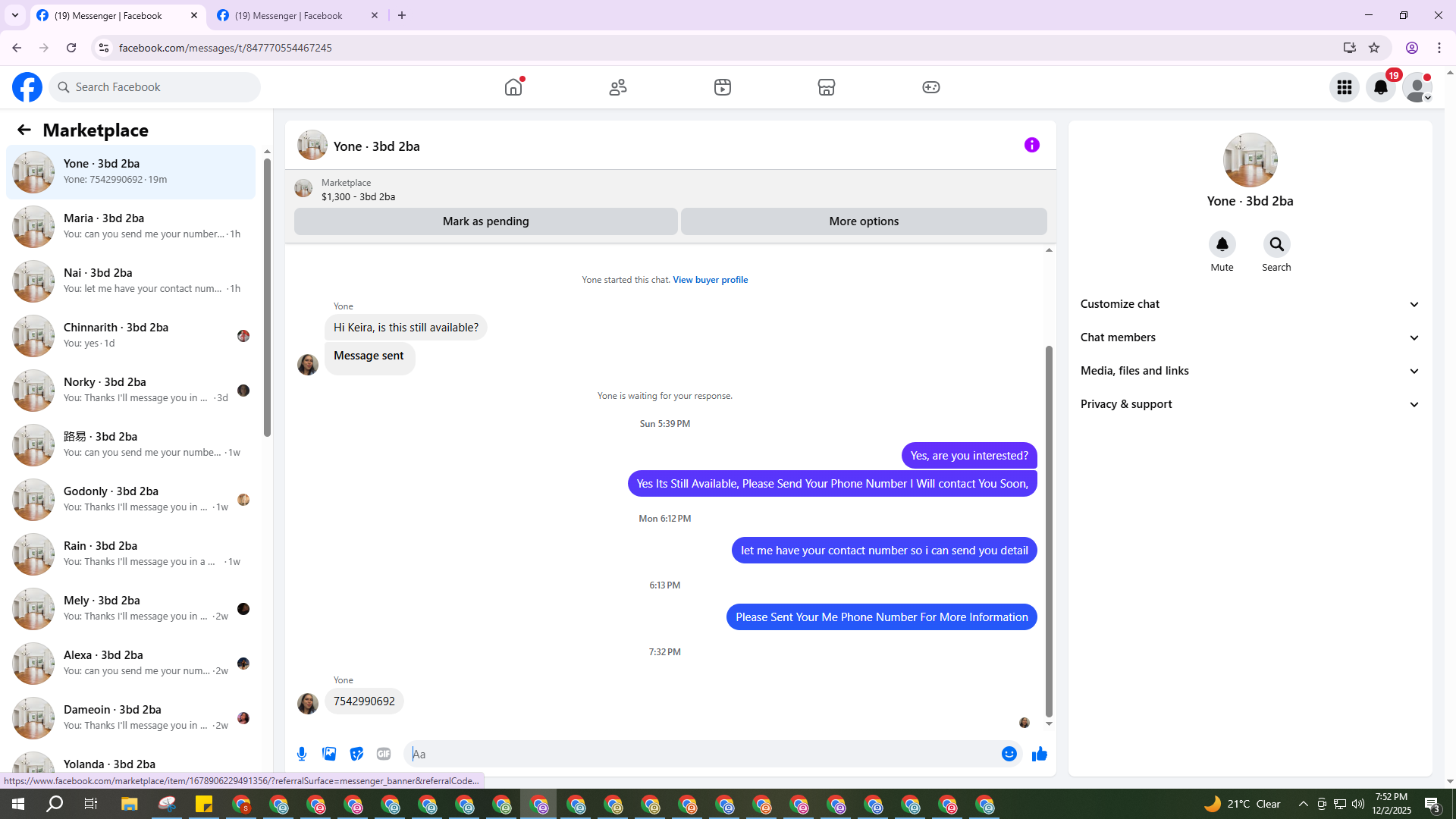Click the message text input field
The height and width of the screenshot is (819, 1456).
pyautogui.click(x=701, y=754)
